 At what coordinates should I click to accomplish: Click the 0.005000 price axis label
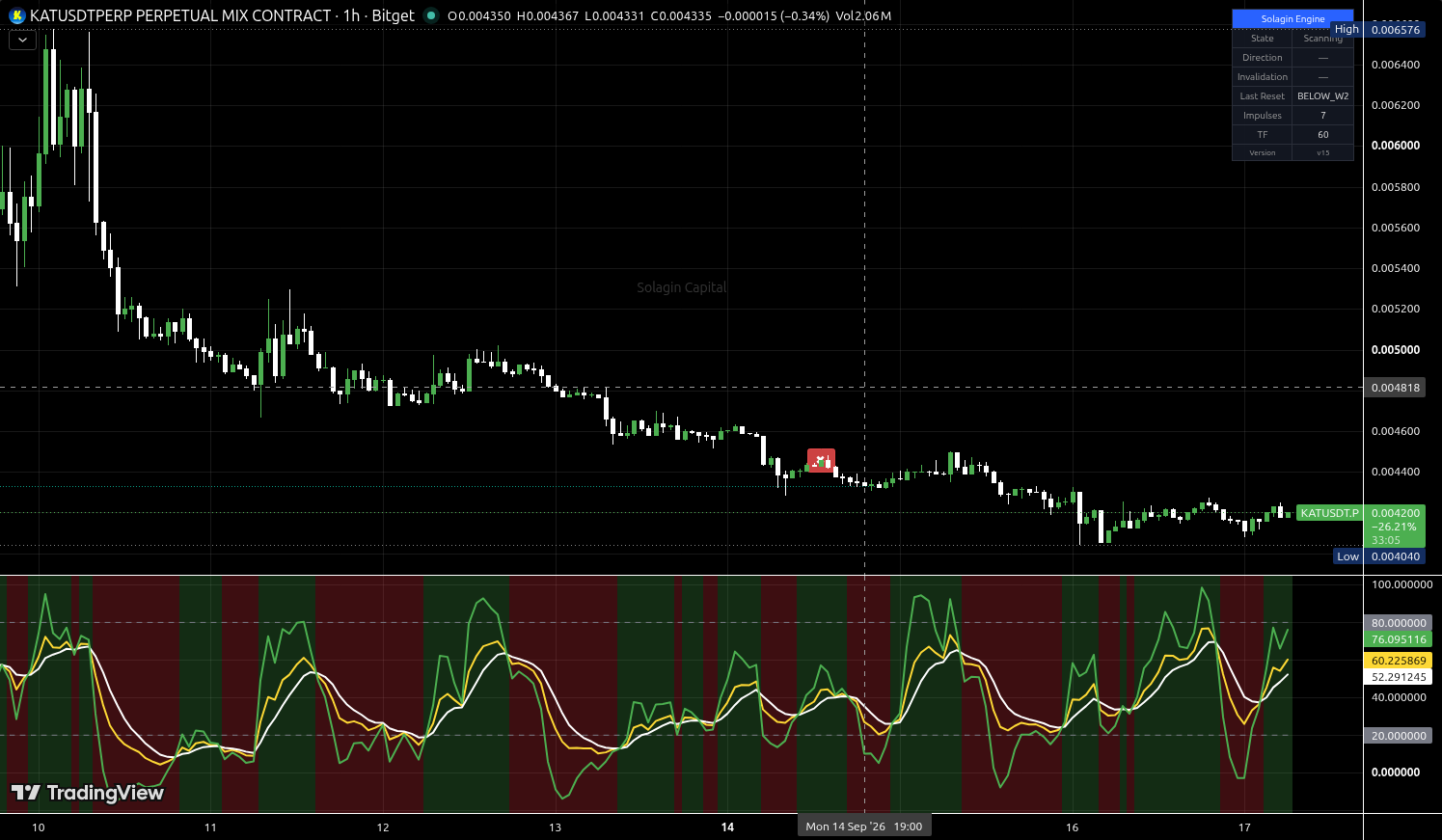[x=1395, y=350]
